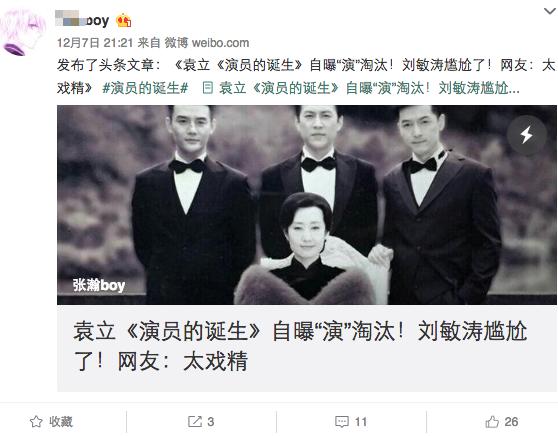This screenshot has width=558, height=436.
Task: Click the user avatar picture
Action: [x=23, y=32]
